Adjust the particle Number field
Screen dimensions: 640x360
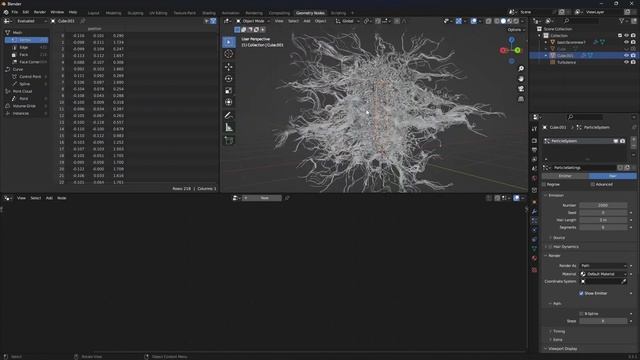tap(603, 205)
